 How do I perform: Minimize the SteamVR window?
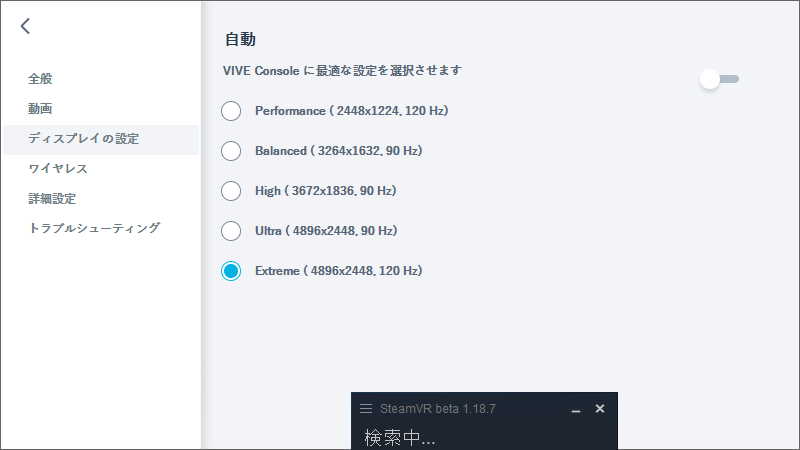575,409
